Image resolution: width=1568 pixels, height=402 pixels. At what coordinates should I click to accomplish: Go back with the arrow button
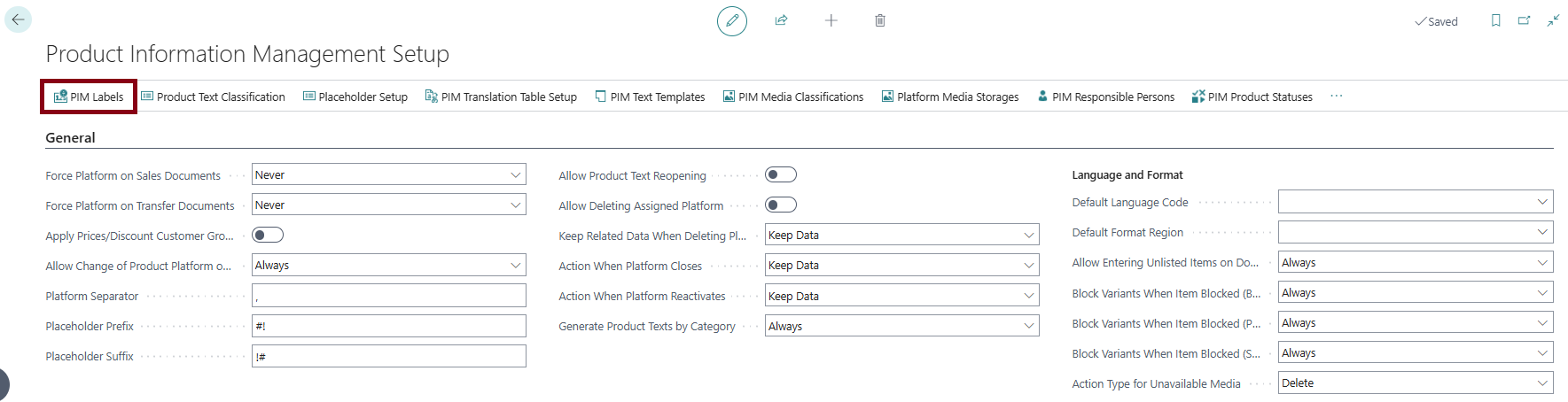[18, 19]
